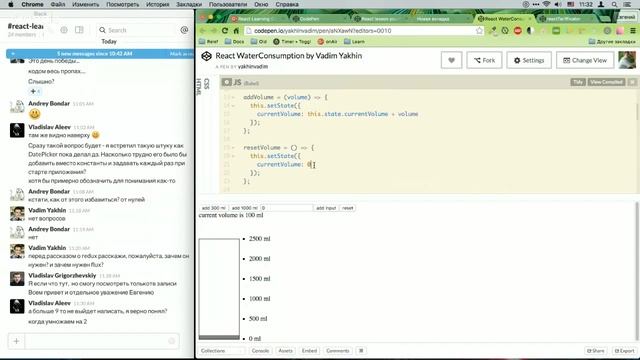Image resolution: width=640 pixels, height=360 pixels.
Task: Collapse fold arrow at addVolume line
Action: [233, 98]
